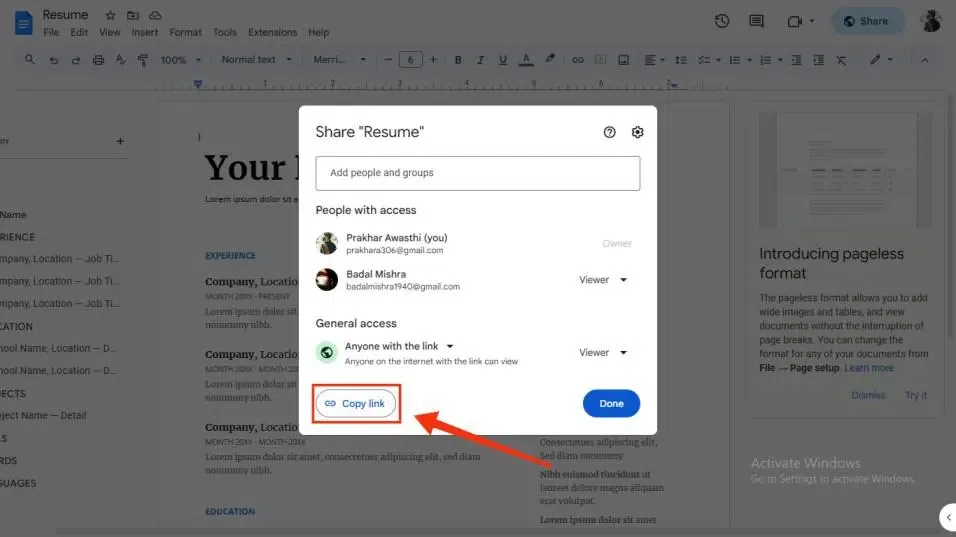Click the search menus magnifier icon

29,60
